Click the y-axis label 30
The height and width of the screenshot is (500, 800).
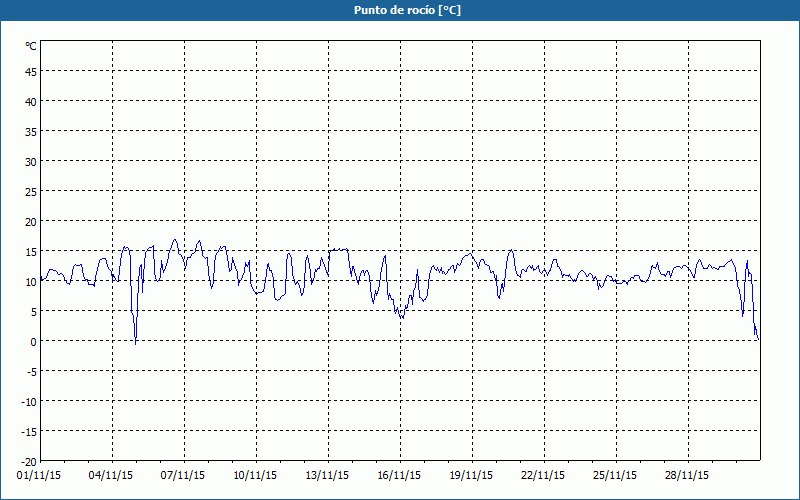(31, 162)
